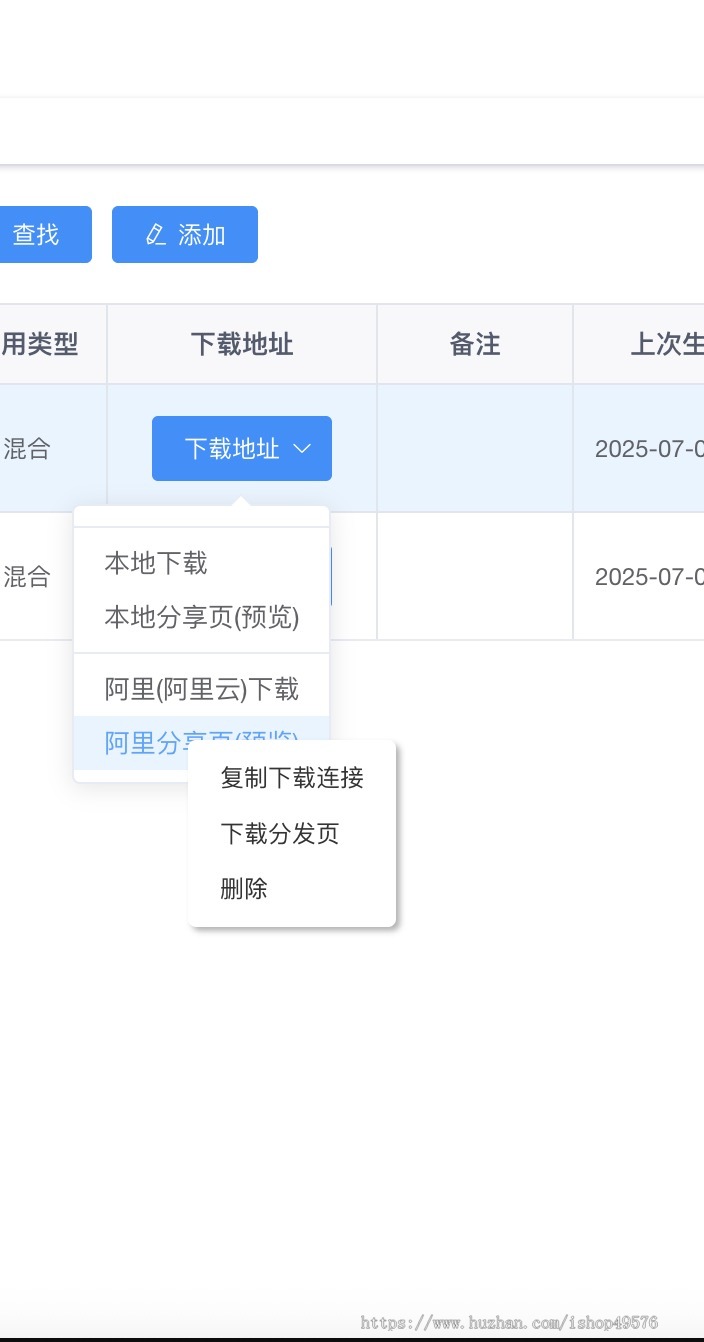Select 本地分享页(预览) menu entry

202,617
